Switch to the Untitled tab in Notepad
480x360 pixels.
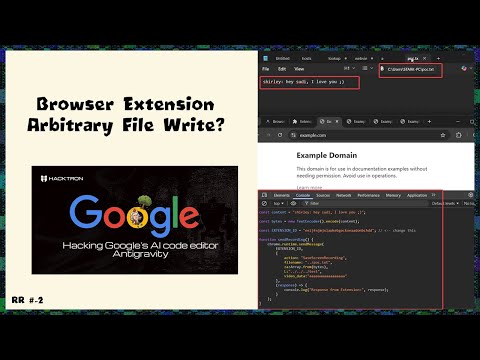pos(282,58)
